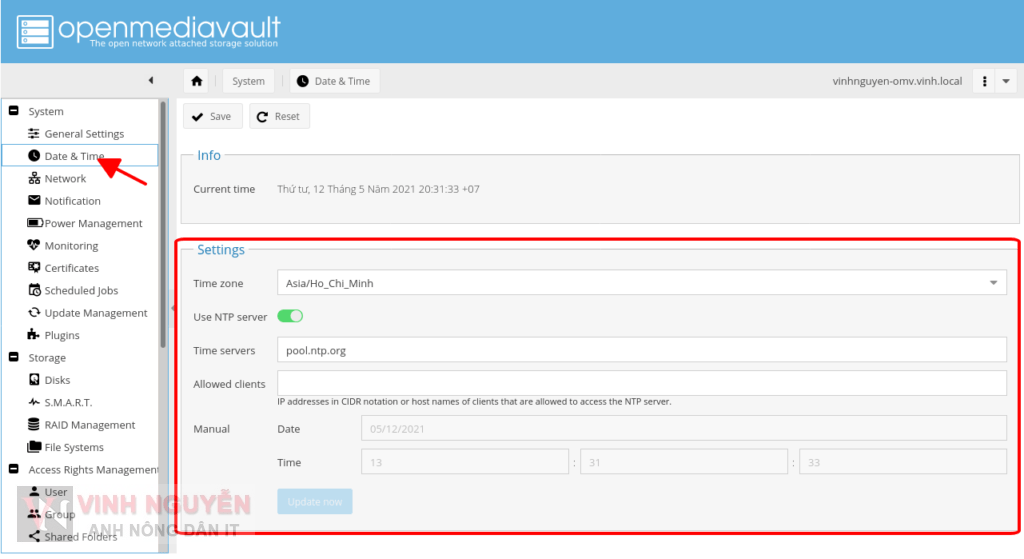Disable the Use NTP server toggle
The image size is (1024, 559).
point(290,317)
